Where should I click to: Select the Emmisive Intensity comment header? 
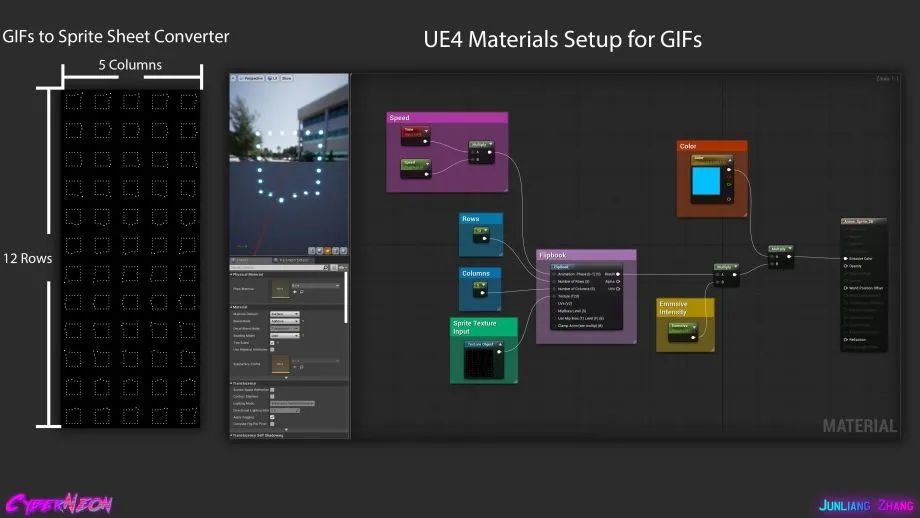(x=685, y=308)
